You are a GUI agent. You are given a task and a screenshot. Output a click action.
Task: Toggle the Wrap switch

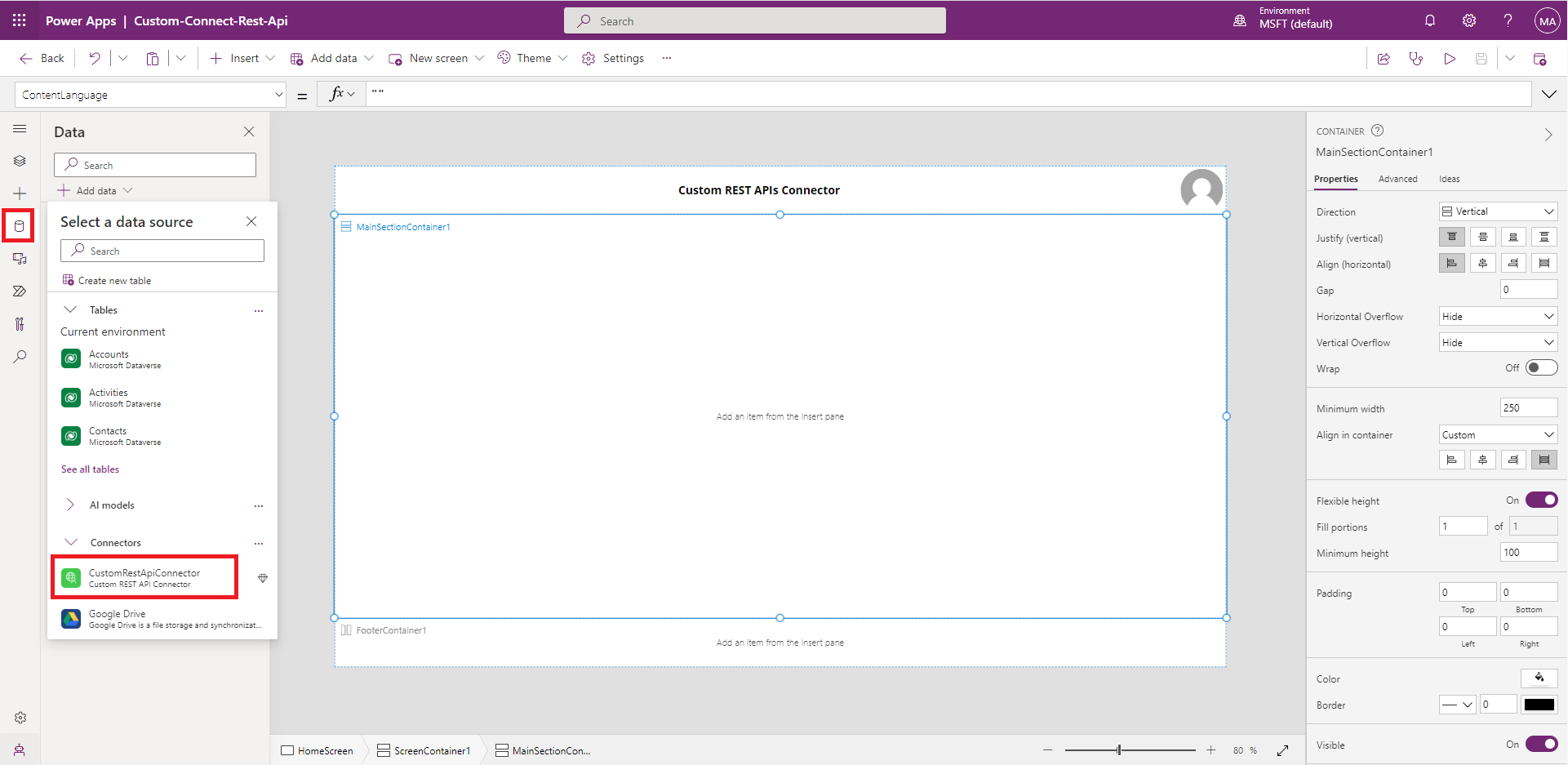(x=1540, y=368)
